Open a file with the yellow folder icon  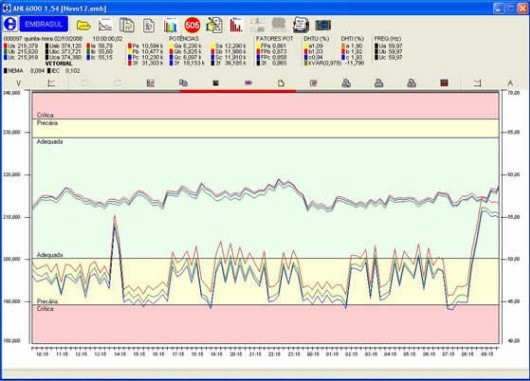point(83,25)
